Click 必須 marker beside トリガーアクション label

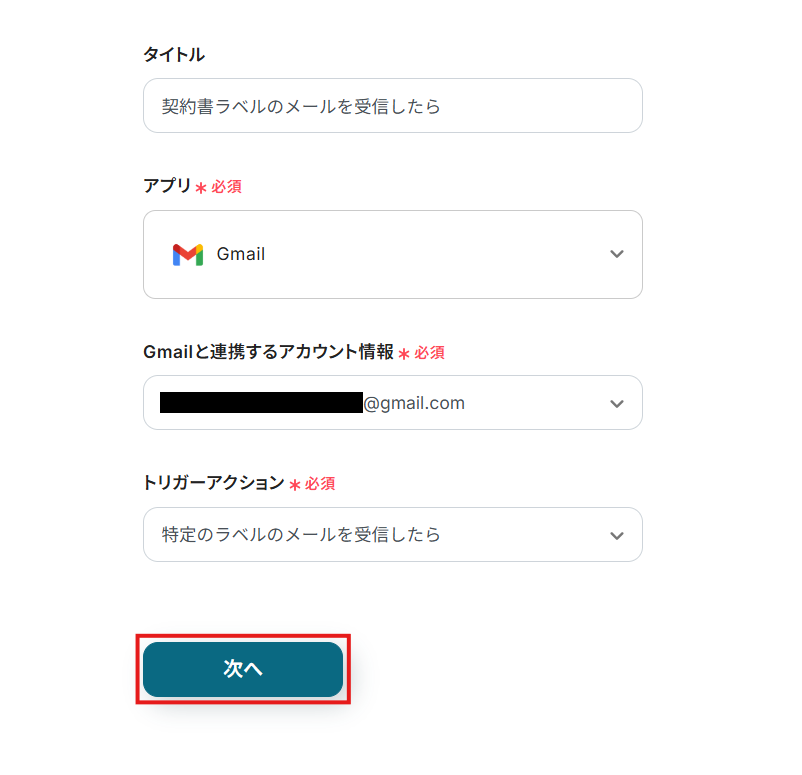pos(320,484)
